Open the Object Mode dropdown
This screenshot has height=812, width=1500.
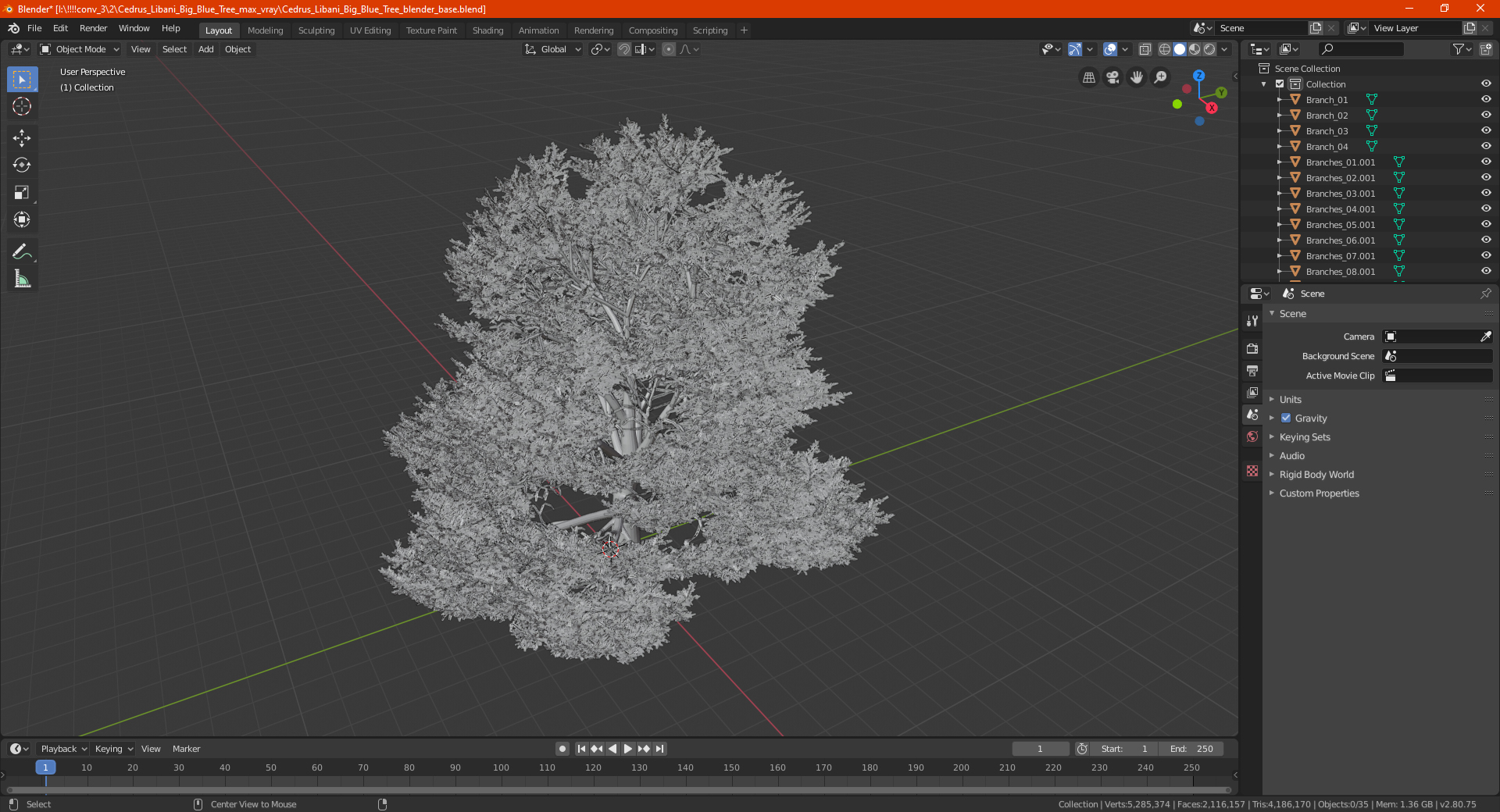pyautogui.click(x=80, y=49)
